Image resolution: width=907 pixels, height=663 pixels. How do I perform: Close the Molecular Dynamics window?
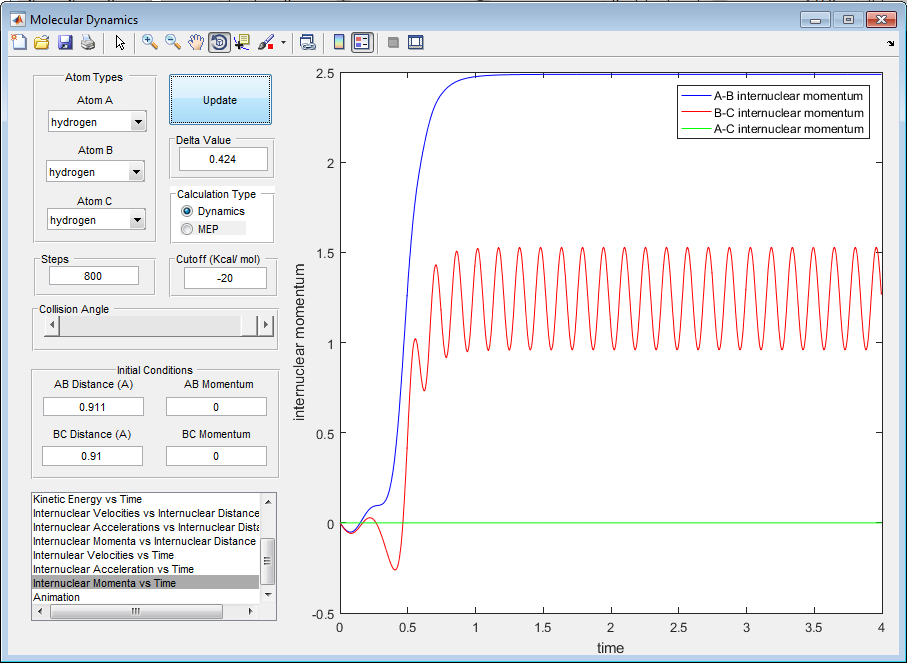point(881,20)
